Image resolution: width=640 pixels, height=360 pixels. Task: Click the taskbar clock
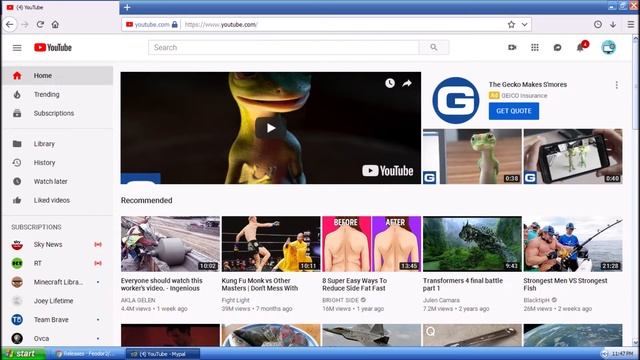622,354
